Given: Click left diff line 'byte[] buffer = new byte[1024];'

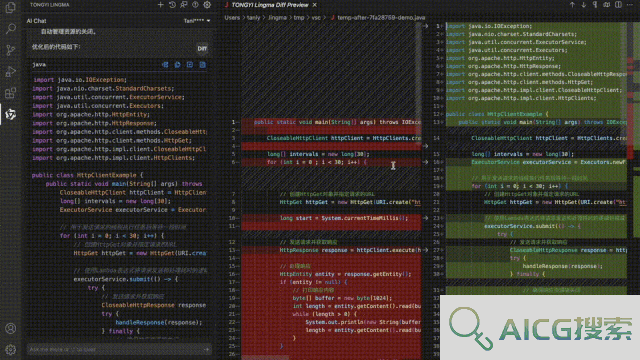Looking at the screenshot, I should tap(342, 298).
